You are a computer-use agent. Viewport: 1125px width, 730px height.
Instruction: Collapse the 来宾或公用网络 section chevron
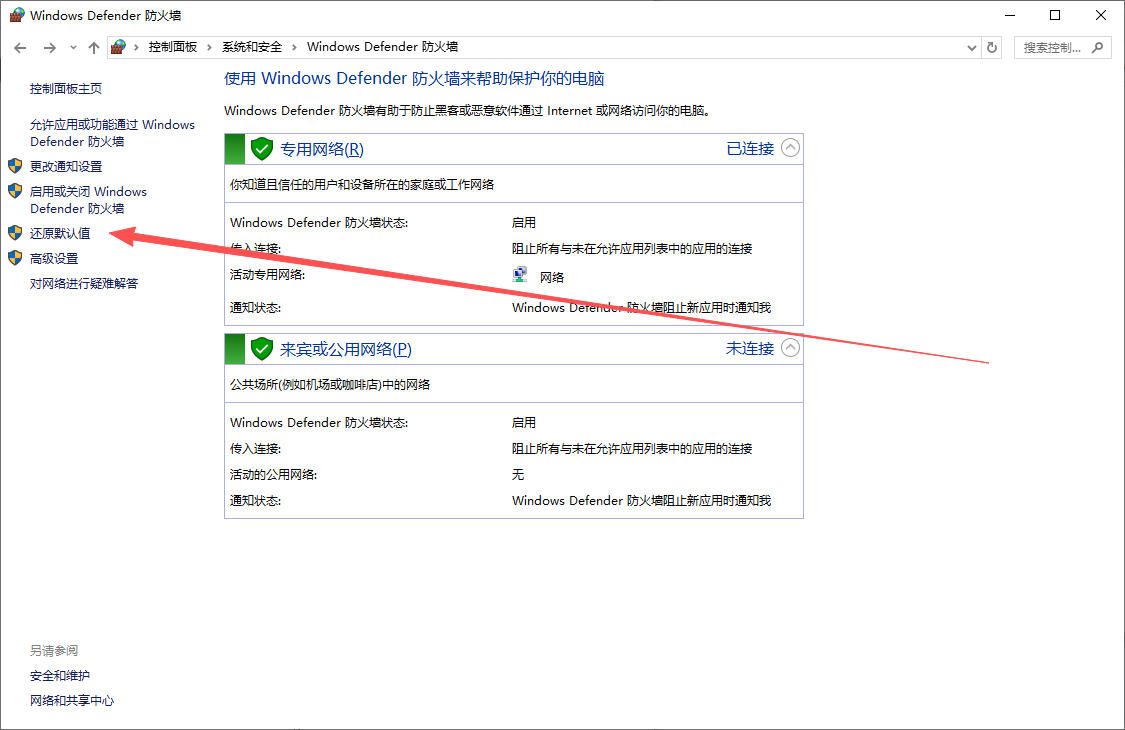pyautogui.click(x=790, y=349)
